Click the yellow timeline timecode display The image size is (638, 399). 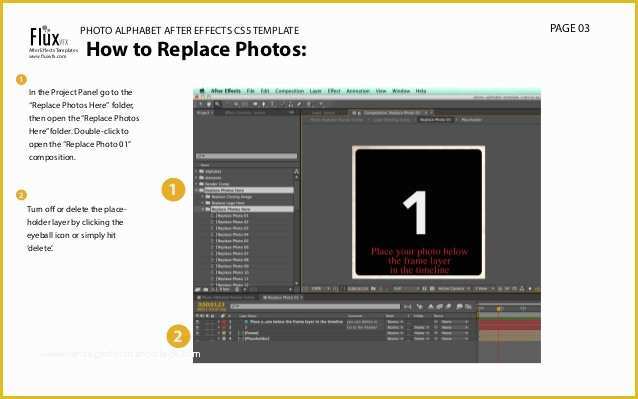coord(211,304)
